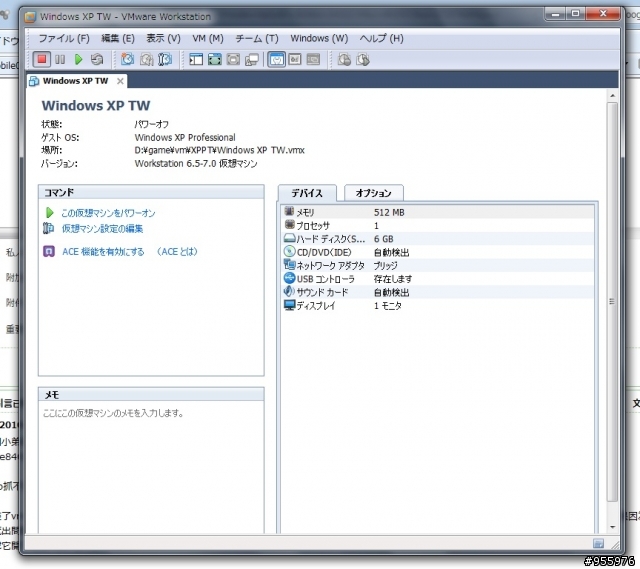
Task: Click the Reset toolbar icon
Action: [x=97, y=60]
